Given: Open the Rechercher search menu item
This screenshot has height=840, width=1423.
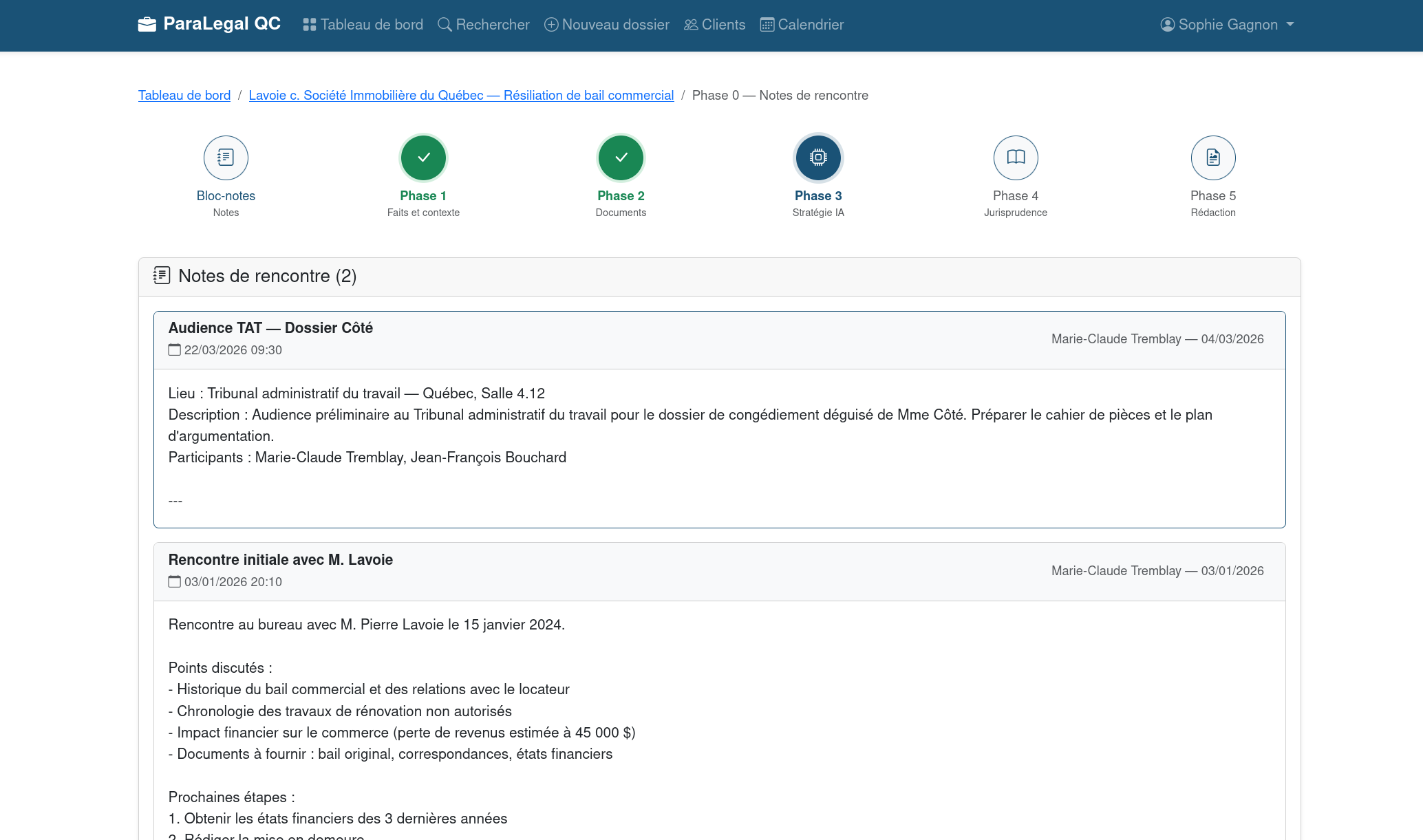Looking at the screenshot, I should [484, 25].
